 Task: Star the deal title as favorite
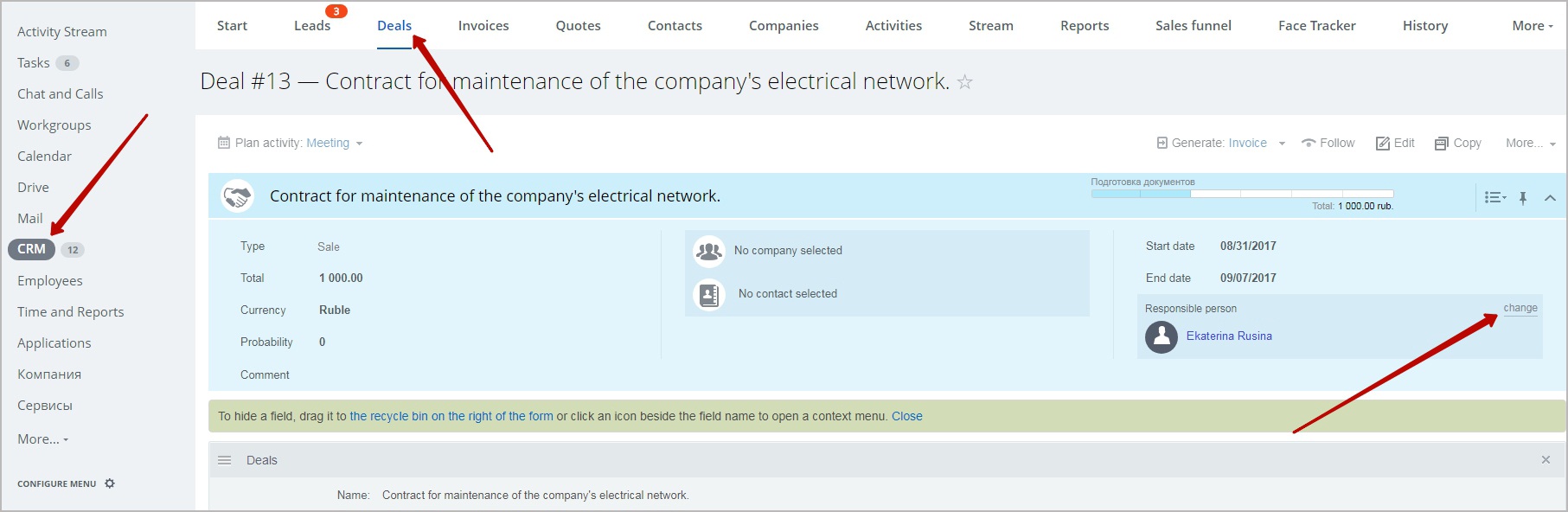965,82
